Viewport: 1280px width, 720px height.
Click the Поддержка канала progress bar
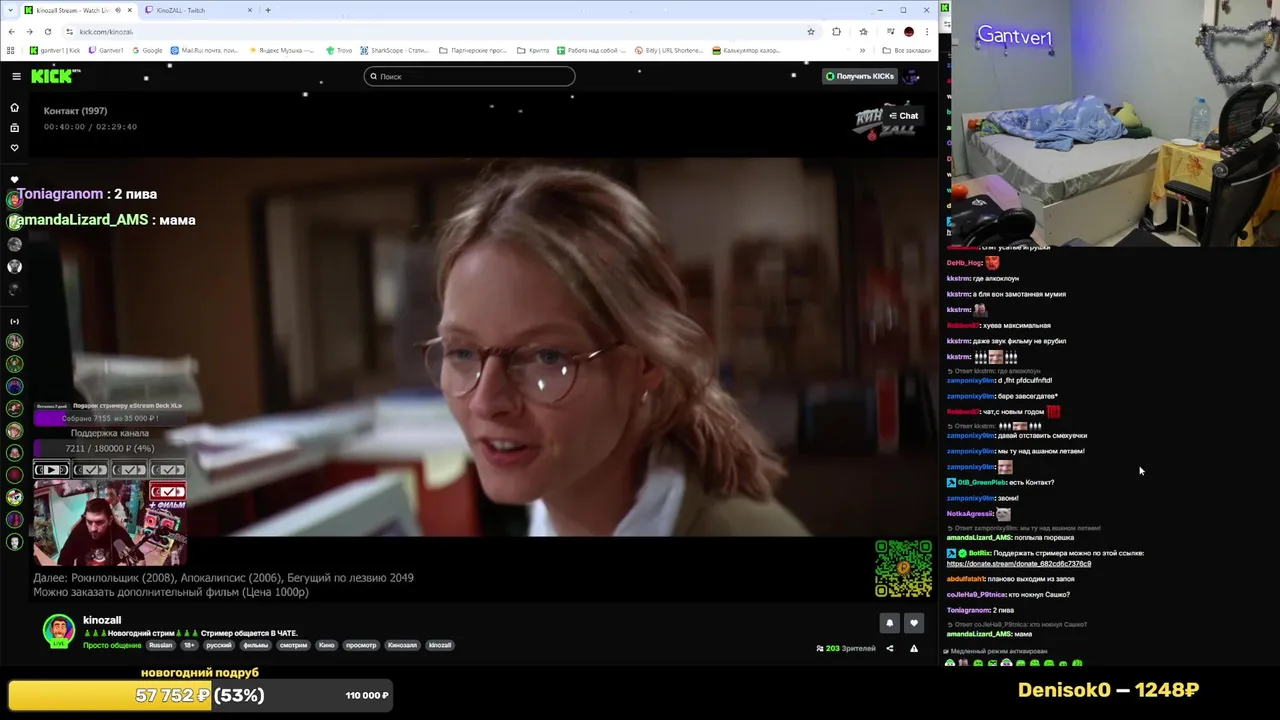[110, 448]
